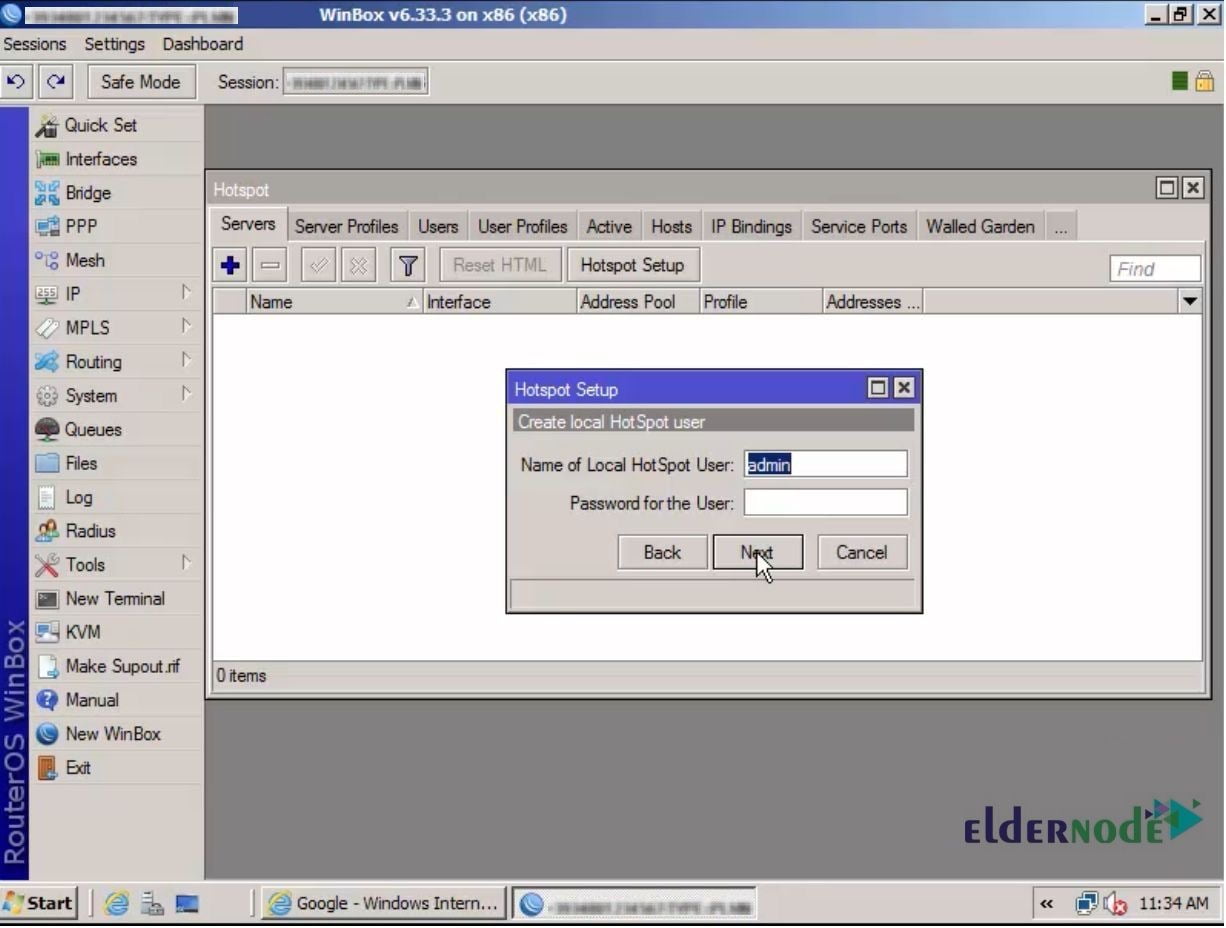The image size is (1226, 928).
Task: Click the add (+) icon in Hotspot toolbar
Action: [x=229, y=264]
